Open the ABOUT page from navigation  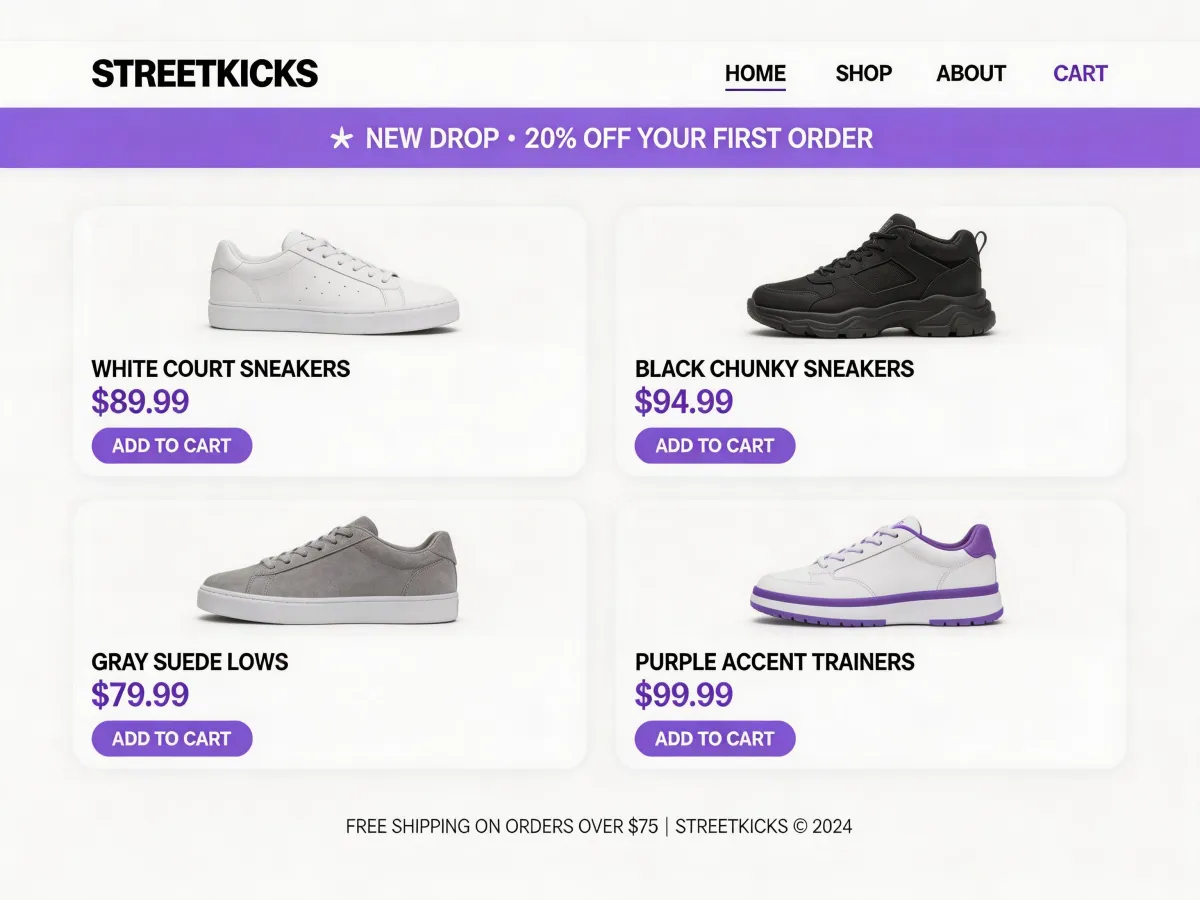(971, 74)
